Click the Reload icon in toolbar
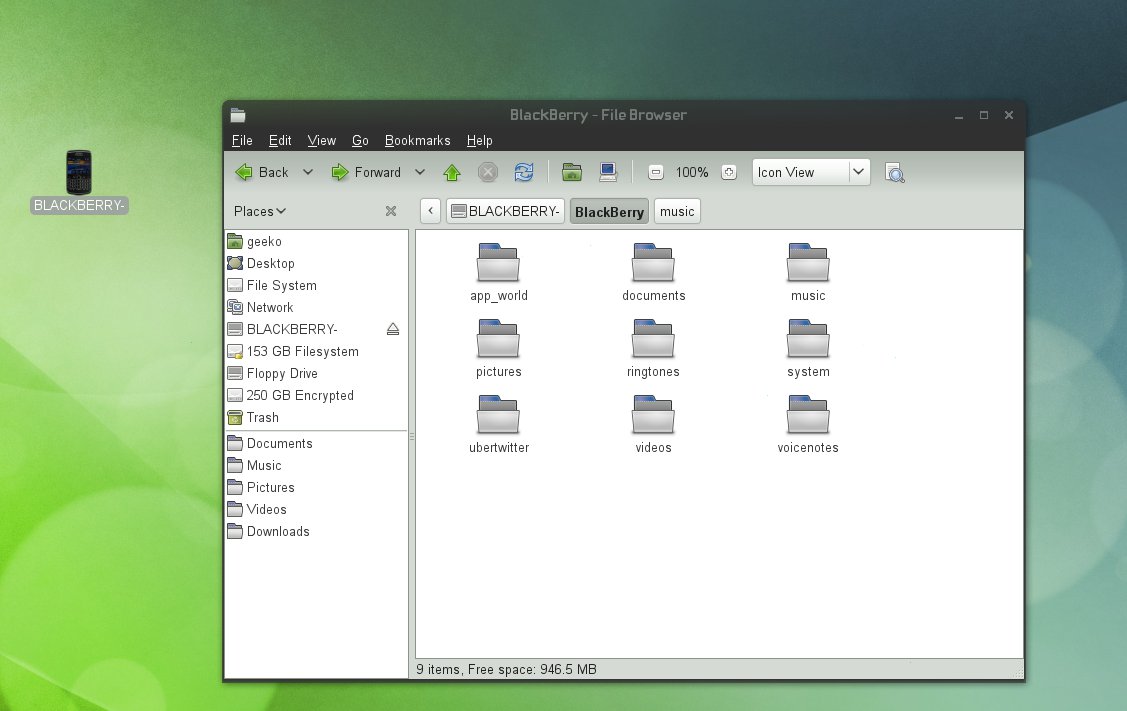 (x=524, y=172)
